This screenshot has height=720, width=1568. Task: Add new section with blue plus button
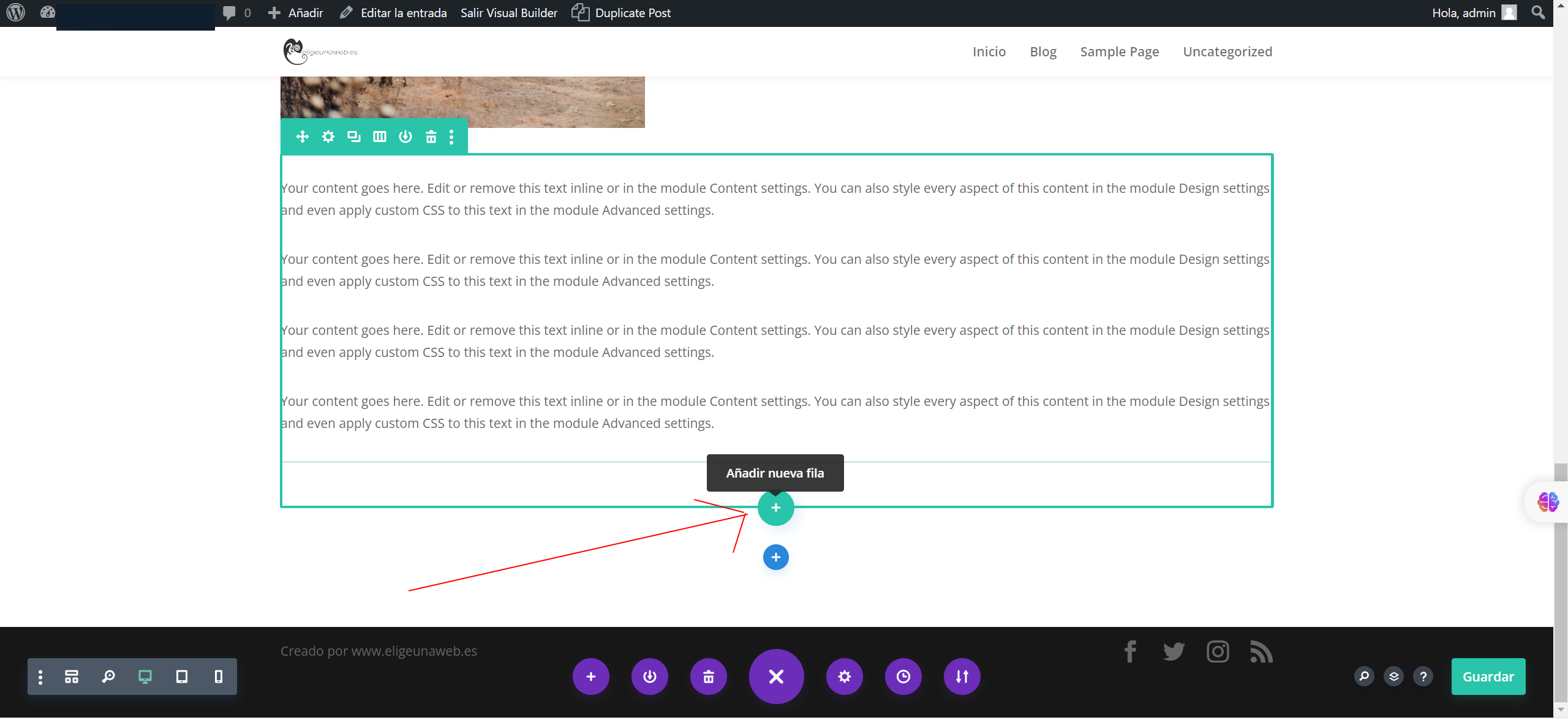point(775,557)
